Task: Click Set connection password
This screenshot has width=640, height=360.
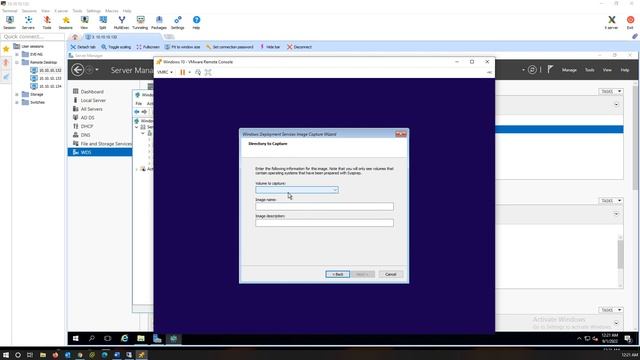Action: [x=230, y=47]
